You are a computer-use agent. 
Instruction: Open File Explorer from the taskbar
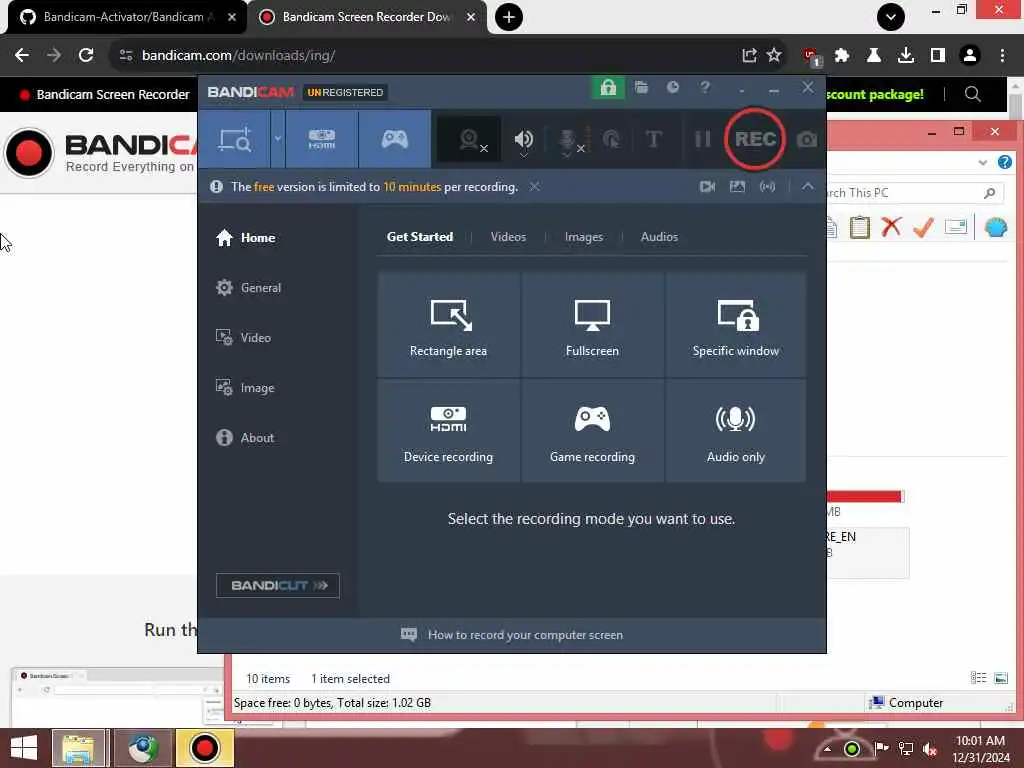(x=78, y=748)
